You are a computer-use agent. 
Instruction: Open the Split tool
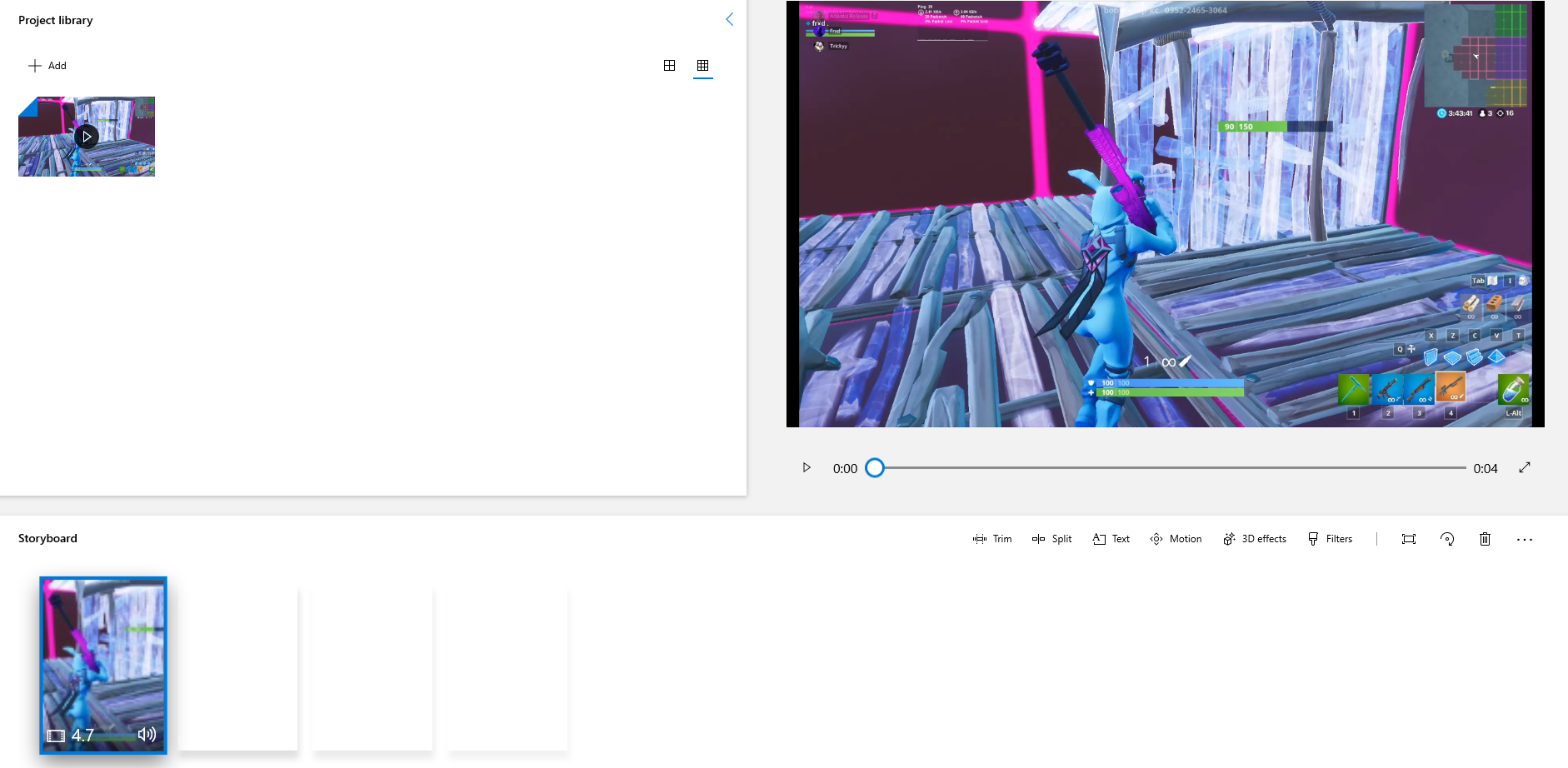1051,539
